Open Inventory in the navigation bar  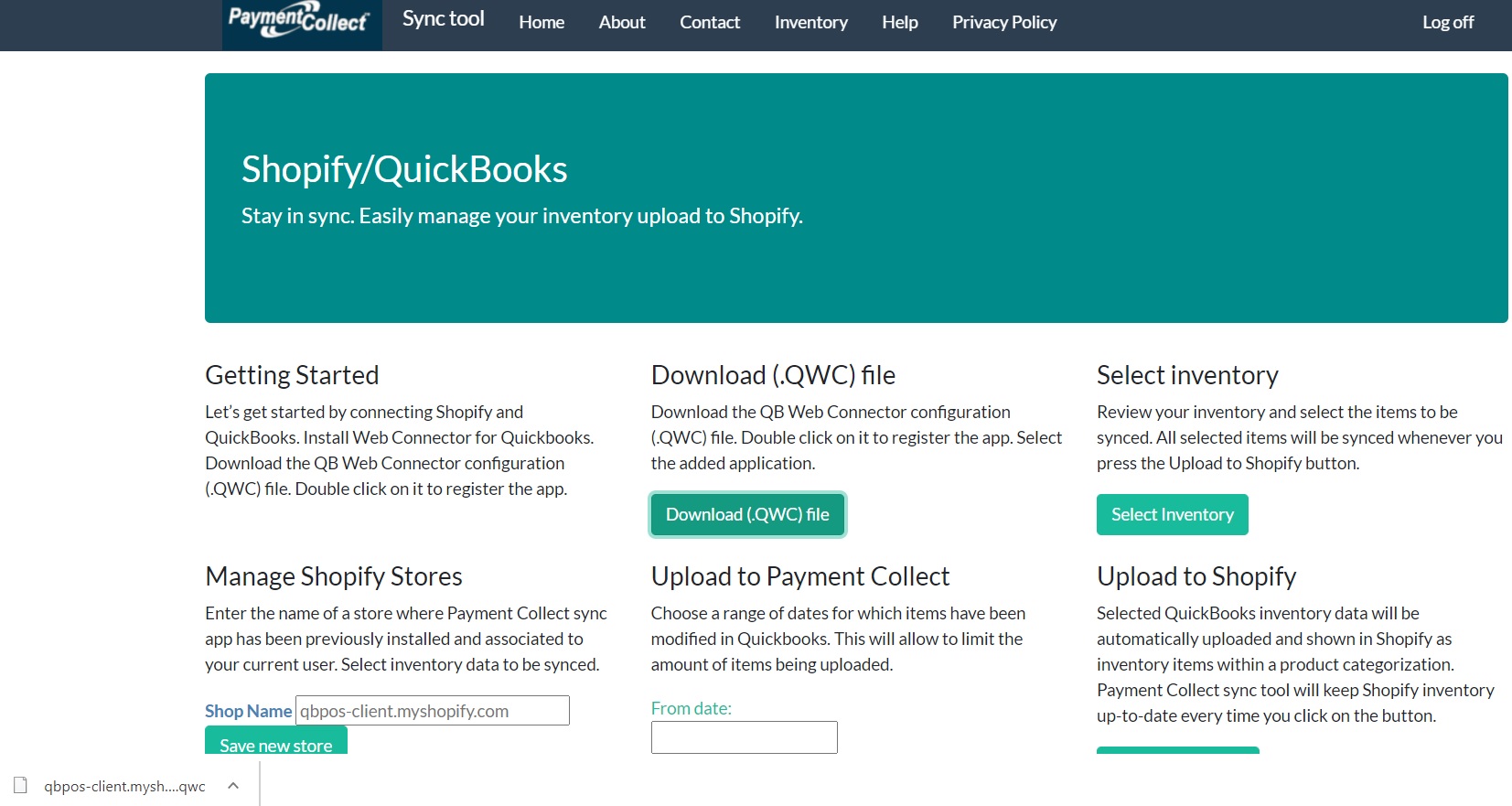pyautogui.click(x=810, y=22)
